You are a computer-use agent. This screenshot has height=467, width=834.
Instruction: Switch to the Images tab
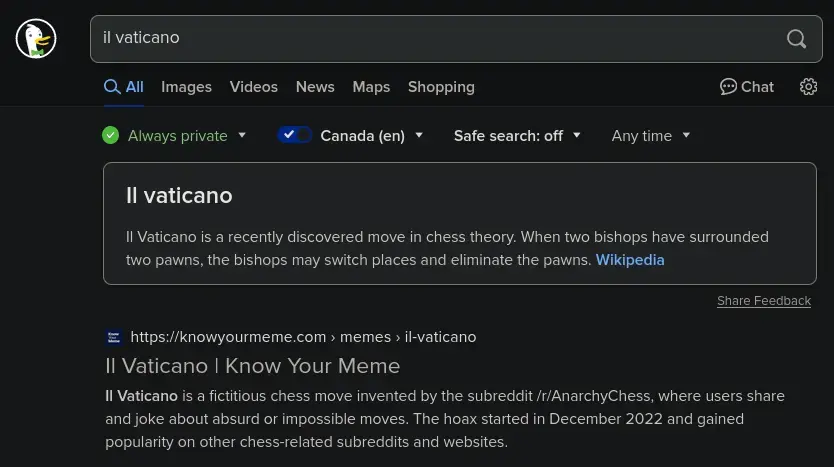(186, 87)
